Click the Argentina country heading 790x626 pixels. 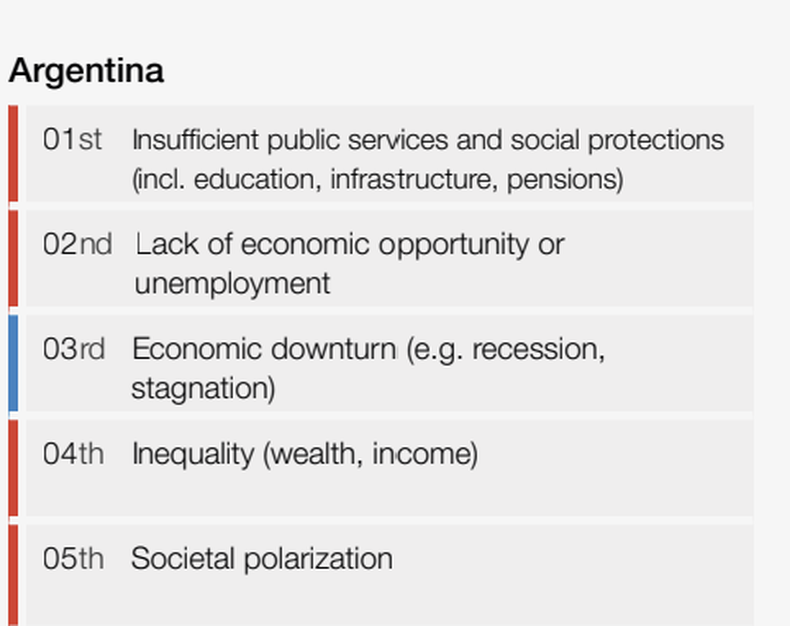click(x=86, y=71)
